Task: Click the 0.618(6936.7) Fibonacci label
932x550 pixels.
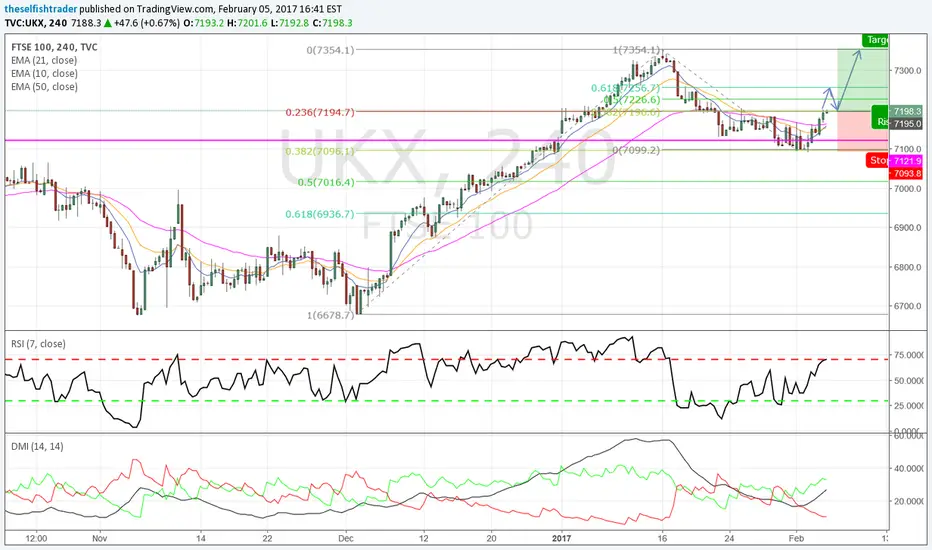Action: tap(320, 214)
